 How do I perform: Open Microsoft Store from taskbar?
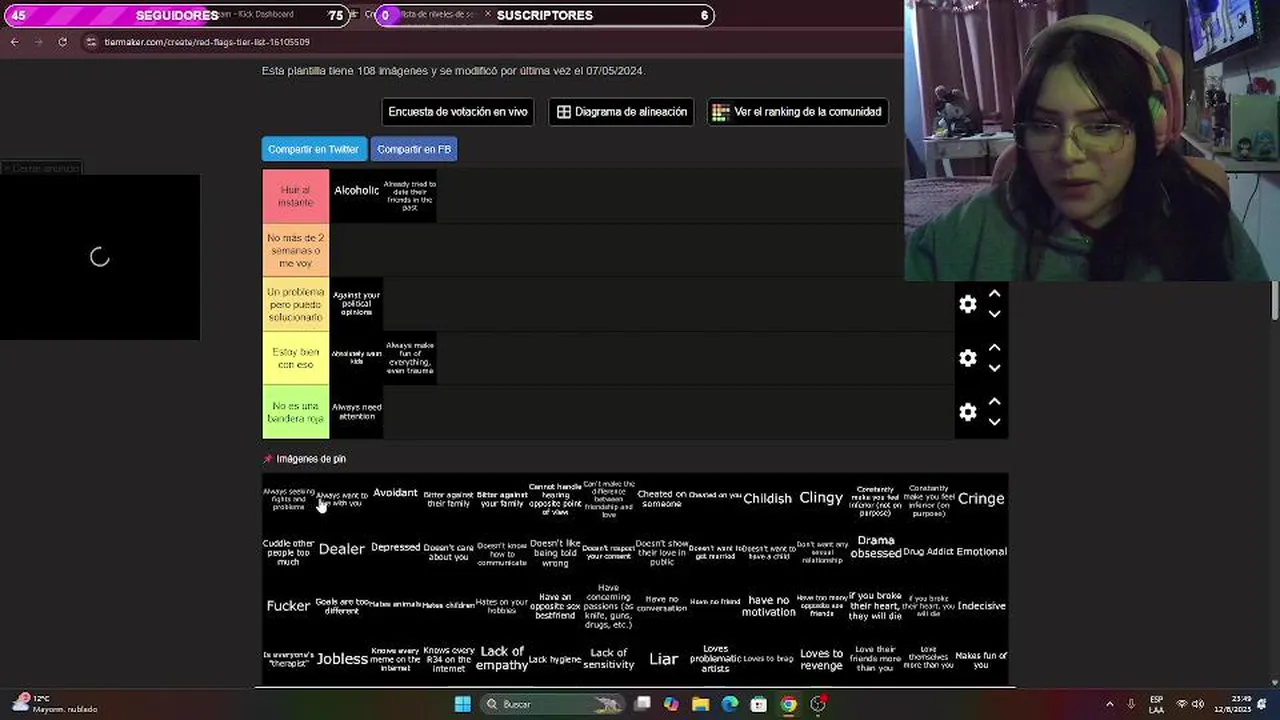point(759,704)
